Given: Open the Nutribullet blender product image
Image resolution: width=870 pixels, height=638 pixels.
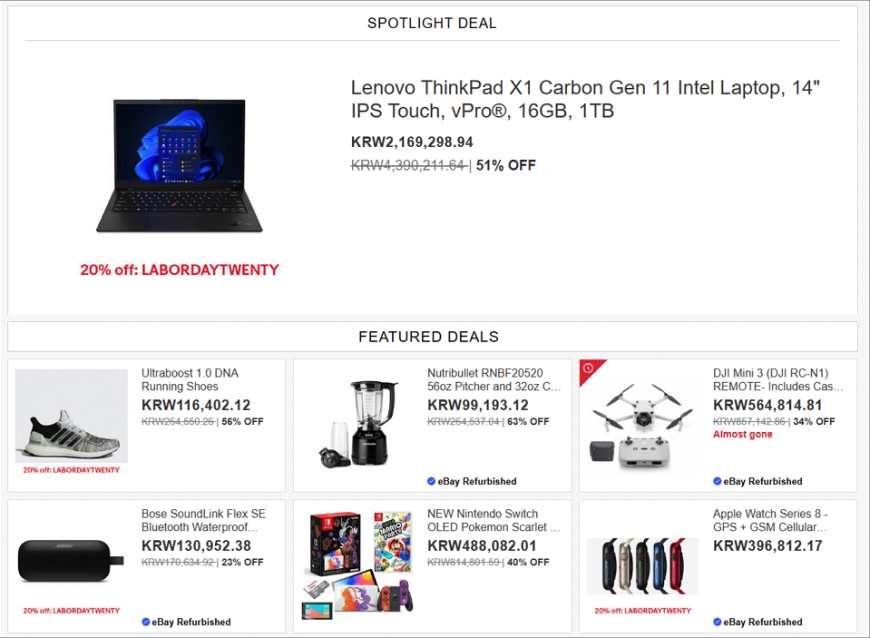Looking at the screenshot, I should 357,424.
